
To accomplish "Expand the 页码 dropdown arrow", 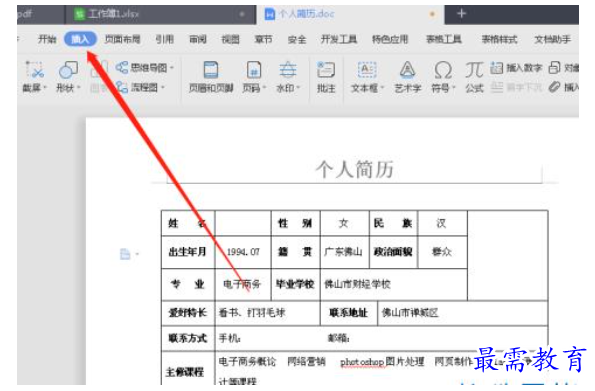I will [x=264, y=88].
